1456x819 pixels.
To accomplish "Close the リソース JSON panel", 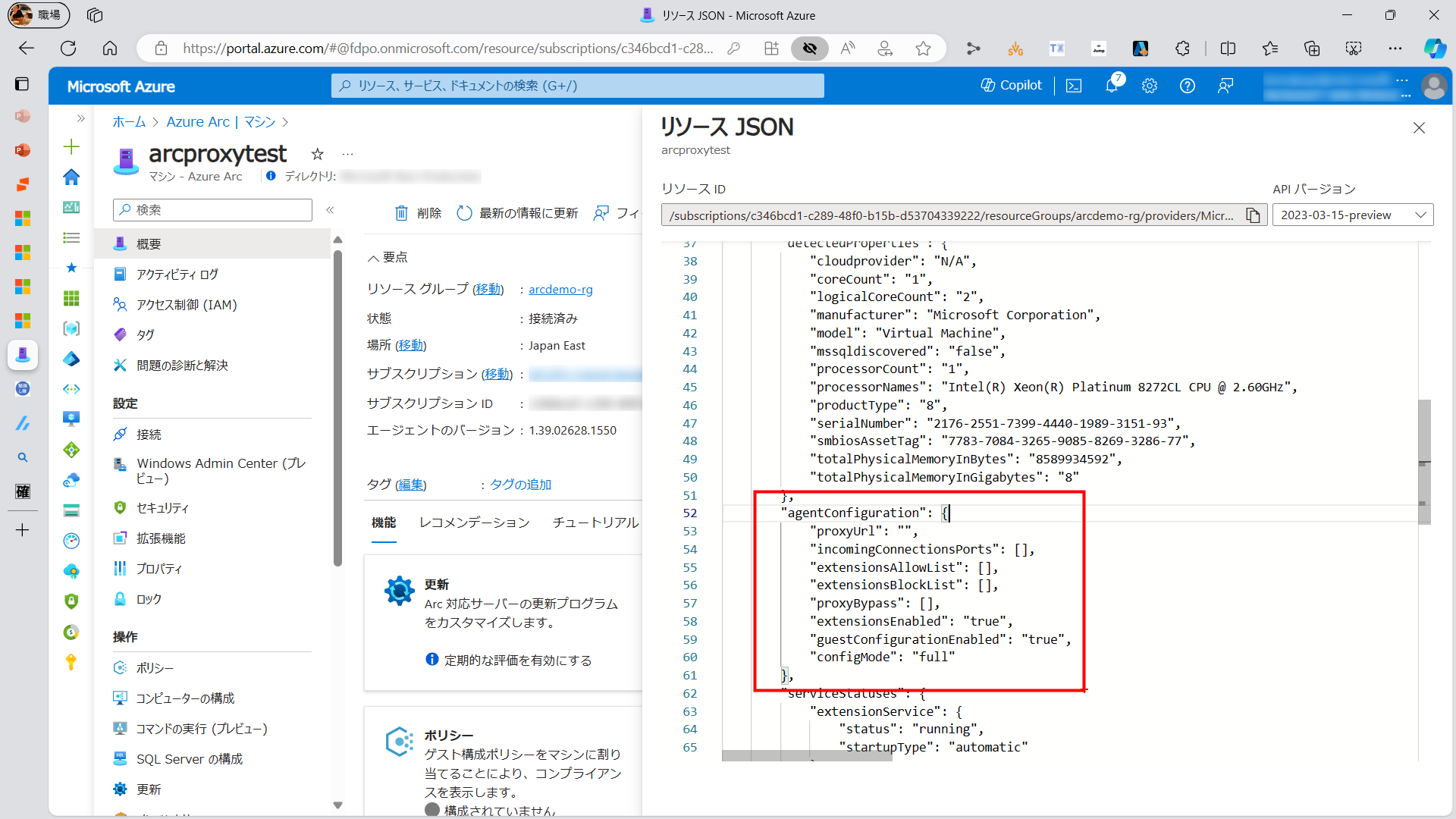I will 1419,127.
